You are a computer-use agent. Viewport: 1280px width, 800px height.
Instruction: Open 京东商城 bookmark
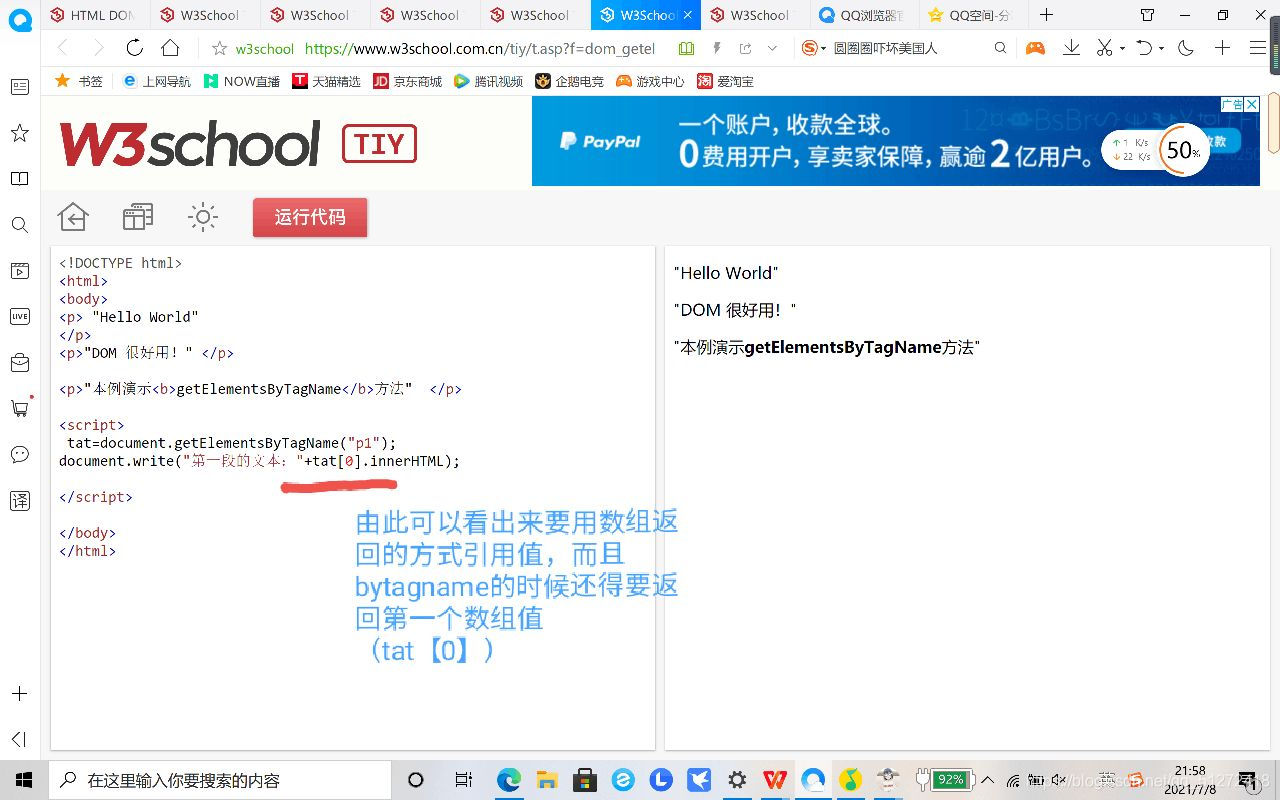407,81
